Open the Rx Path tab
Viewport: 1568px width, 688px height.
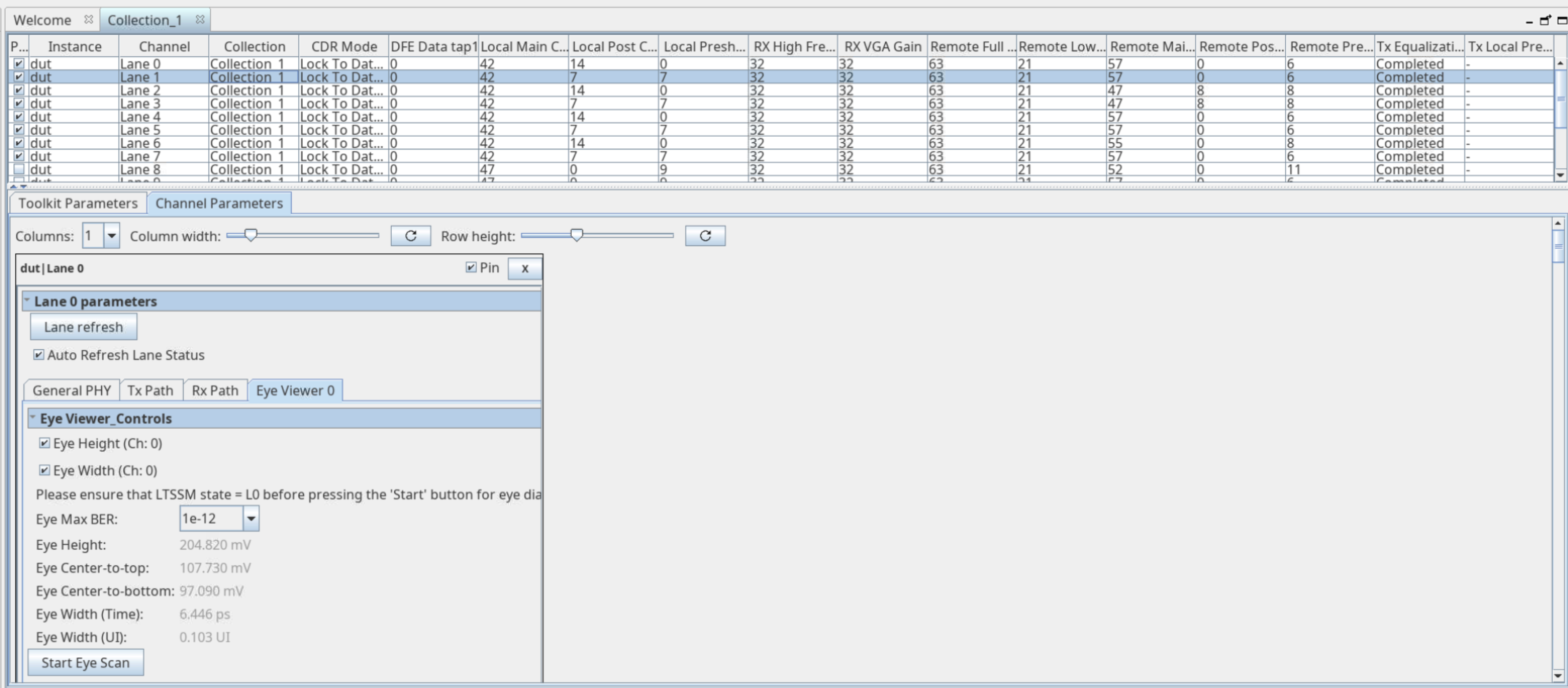click(x=215, y=390)
